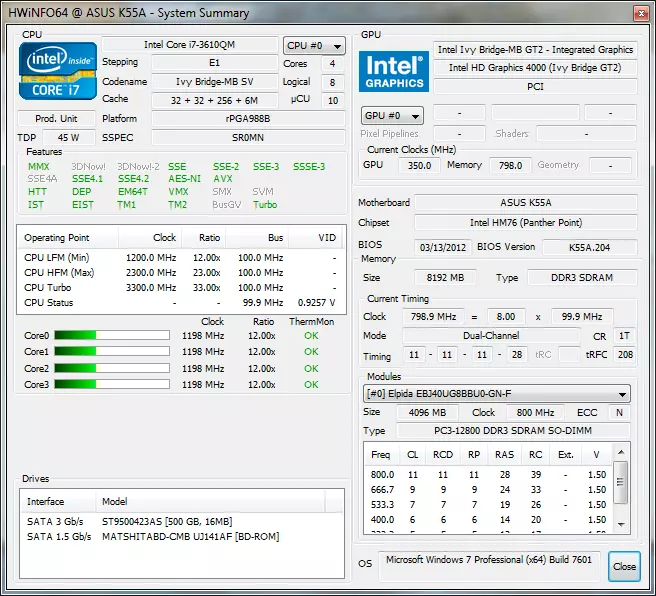Click the 8192 MB memory size field
Screen dimensions: 656x596
[x=445, y=278]
